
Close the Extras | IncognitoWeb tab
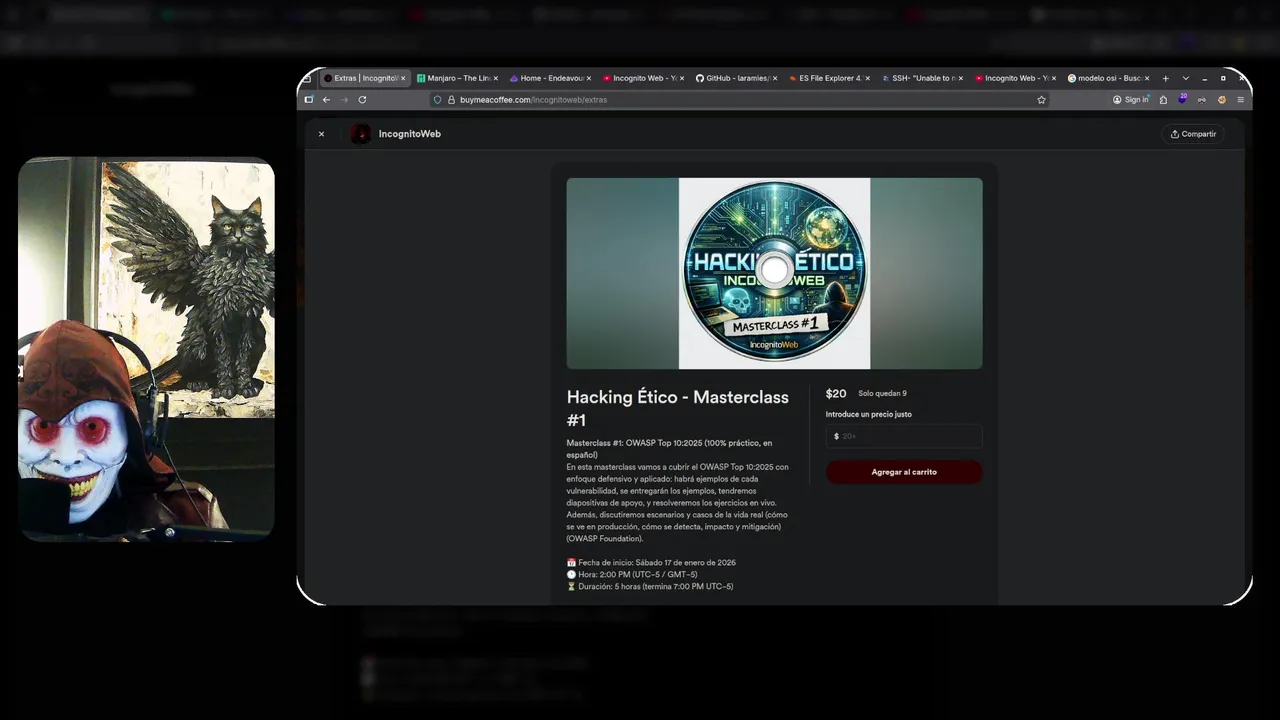pyautogui.click(x=403, y=78)
